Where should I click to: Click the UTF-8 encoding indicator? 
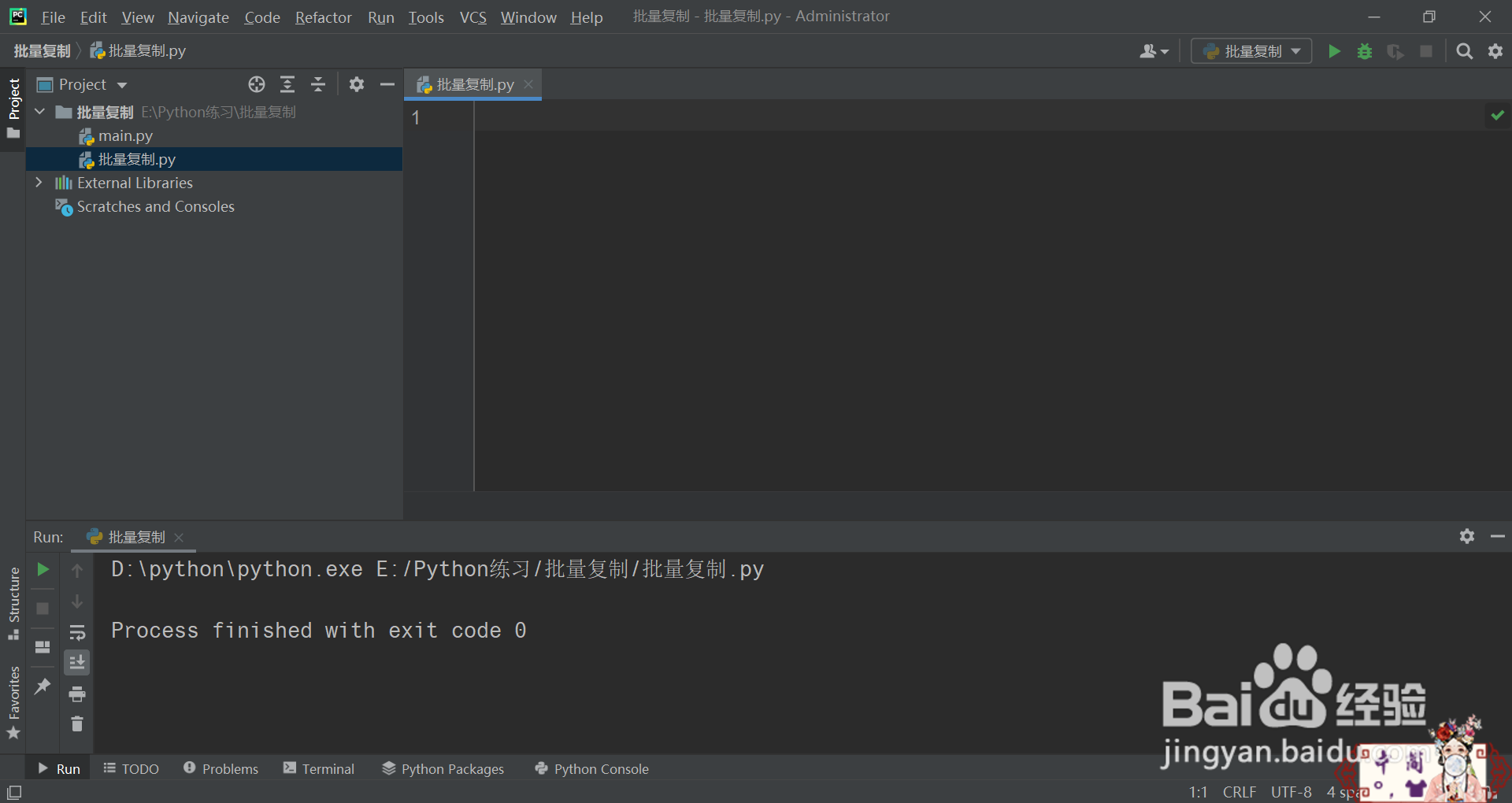click(1291, 792)
